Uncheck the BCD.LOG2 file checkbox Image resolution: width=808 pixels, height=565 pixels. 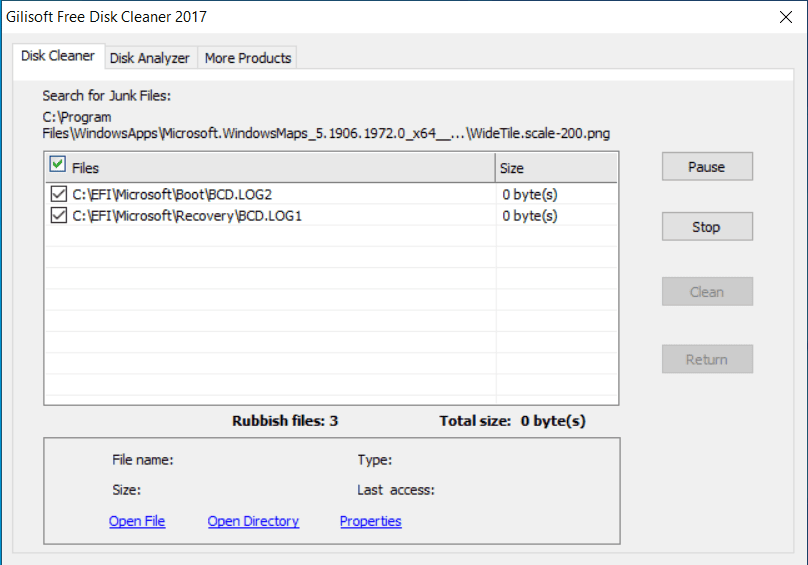coord(59,194)
